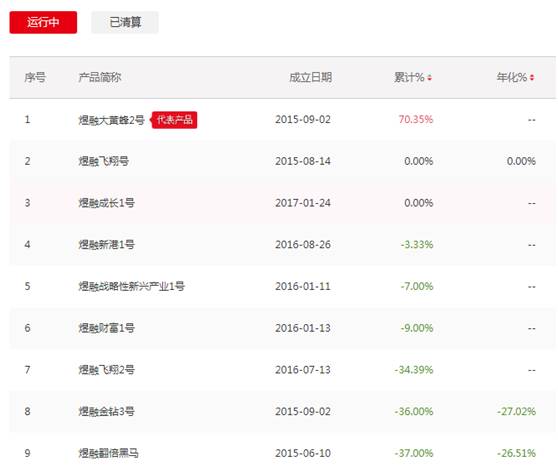Select the date 2016-07-13
Image resolution: width=558 pixels, height=468 pixels.
tap(303, 370)
